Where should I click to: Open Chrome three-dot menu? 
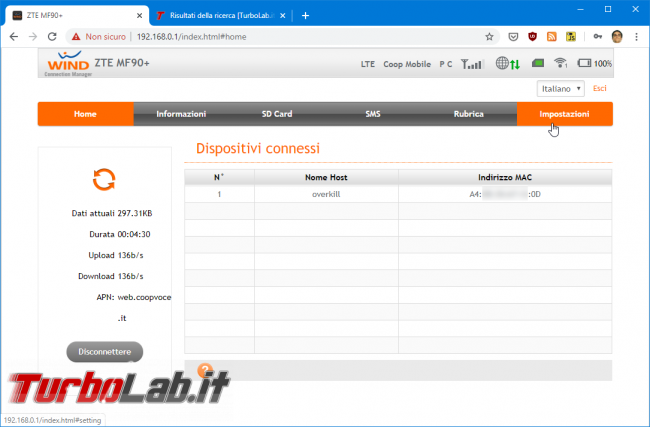636,36
